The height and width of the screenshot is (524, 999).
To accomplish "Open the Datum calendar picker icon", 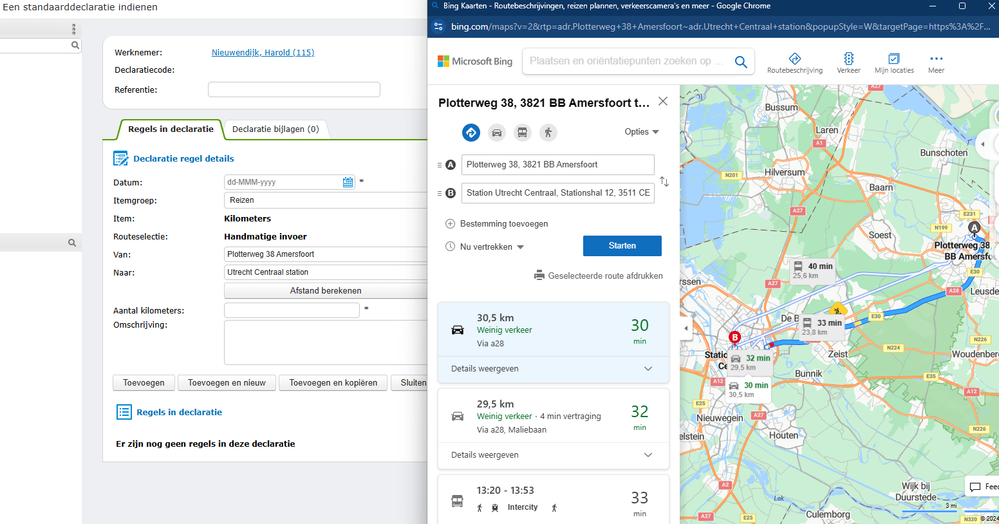I will click(x=348, y=182).
